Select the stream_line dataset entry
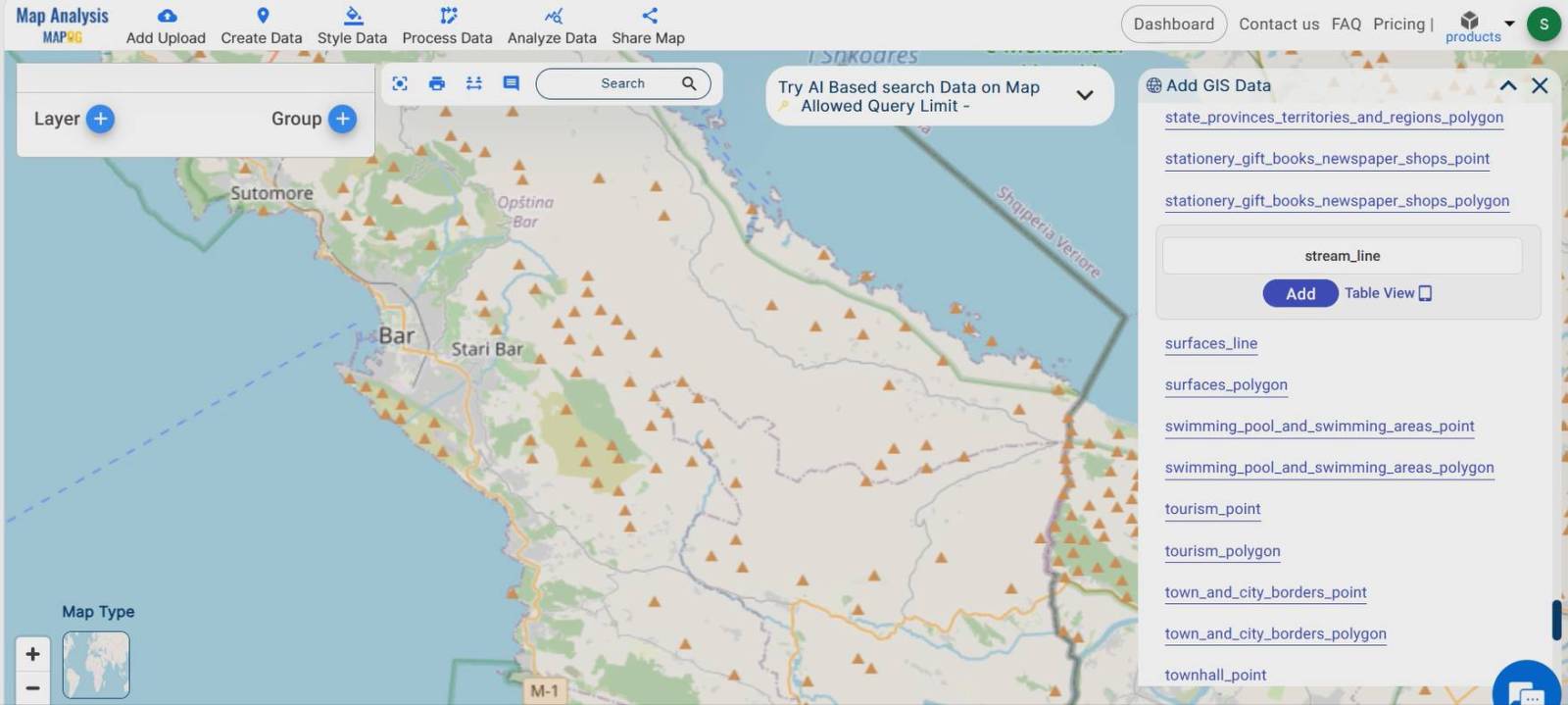 pos(1343,256)
